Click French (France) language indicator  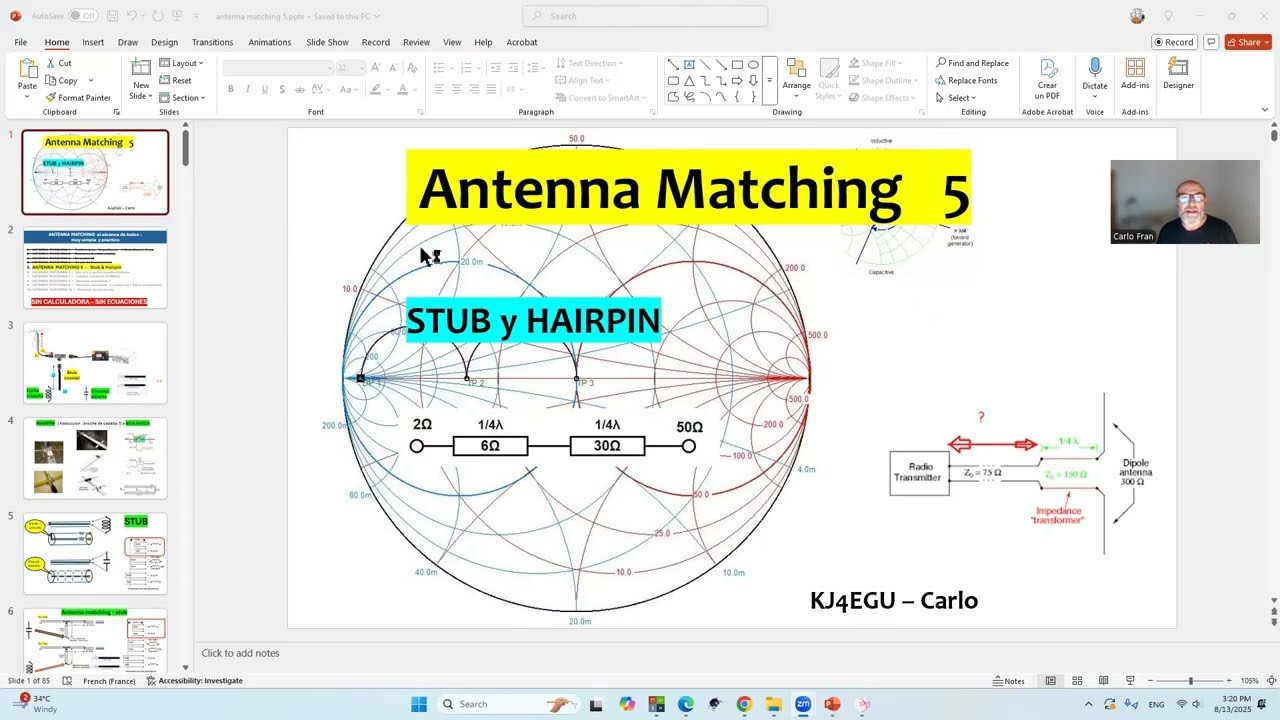point(109,681)
